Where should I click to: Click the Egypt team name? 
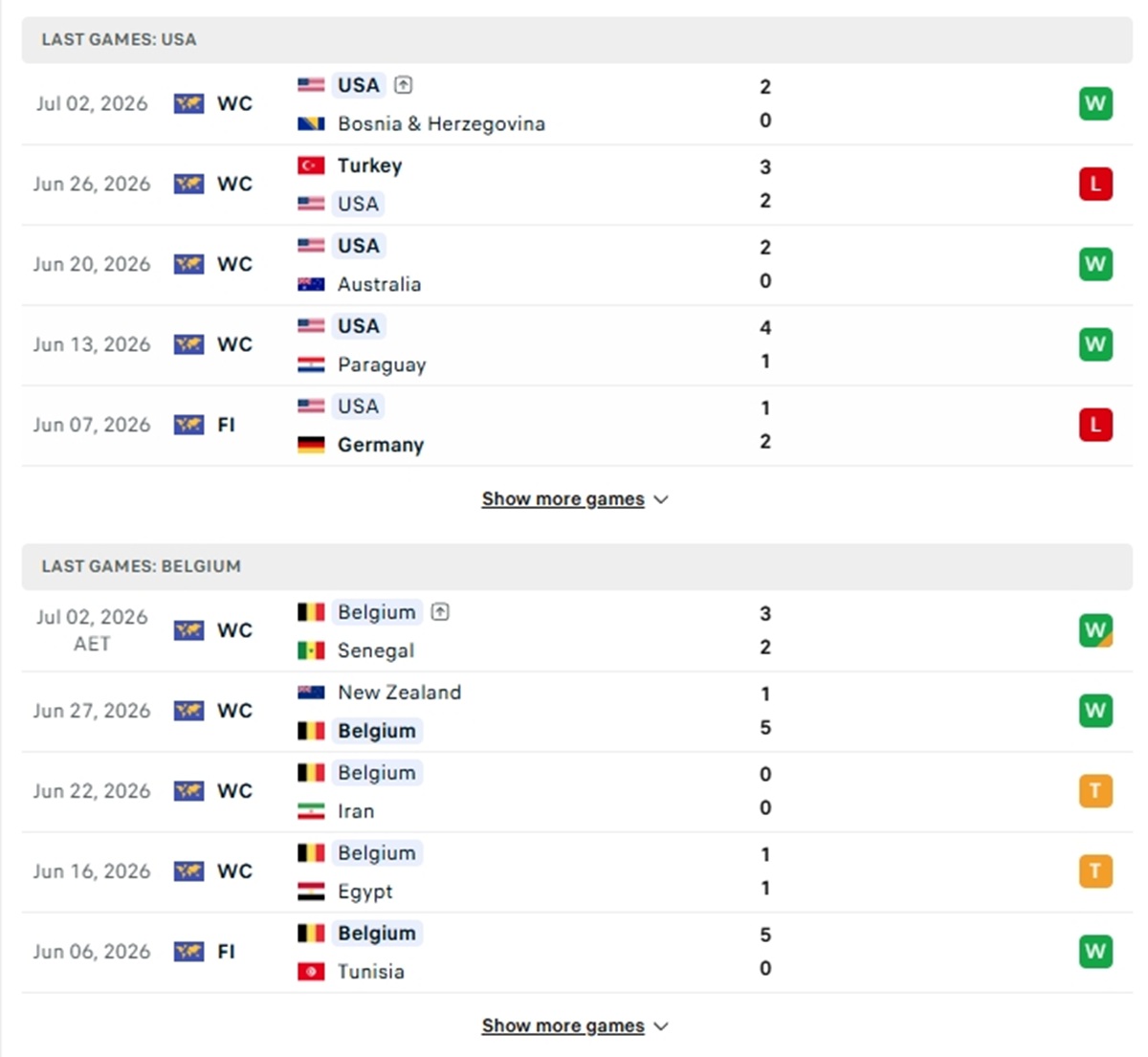tap(364, 892)
